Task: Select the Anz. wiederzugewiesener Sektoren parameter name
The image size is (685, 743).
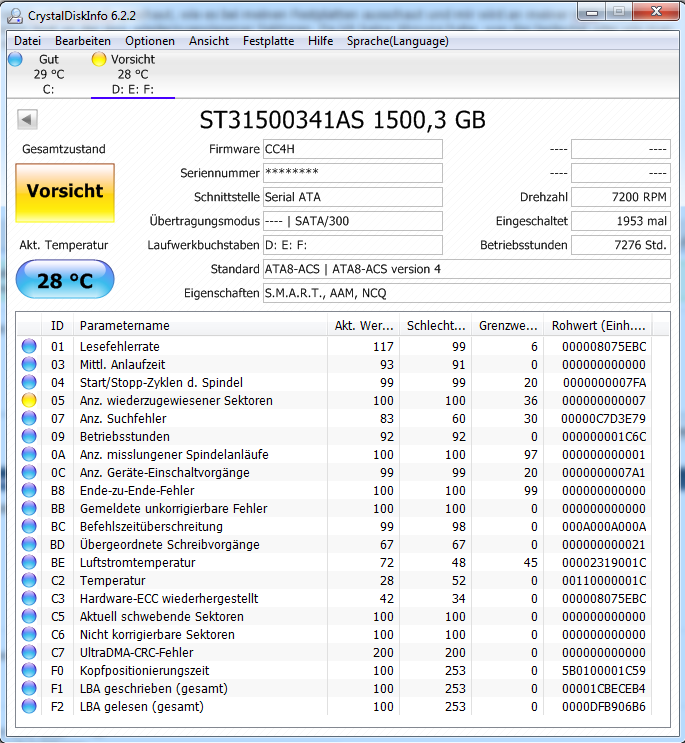Action: [176, 400]
